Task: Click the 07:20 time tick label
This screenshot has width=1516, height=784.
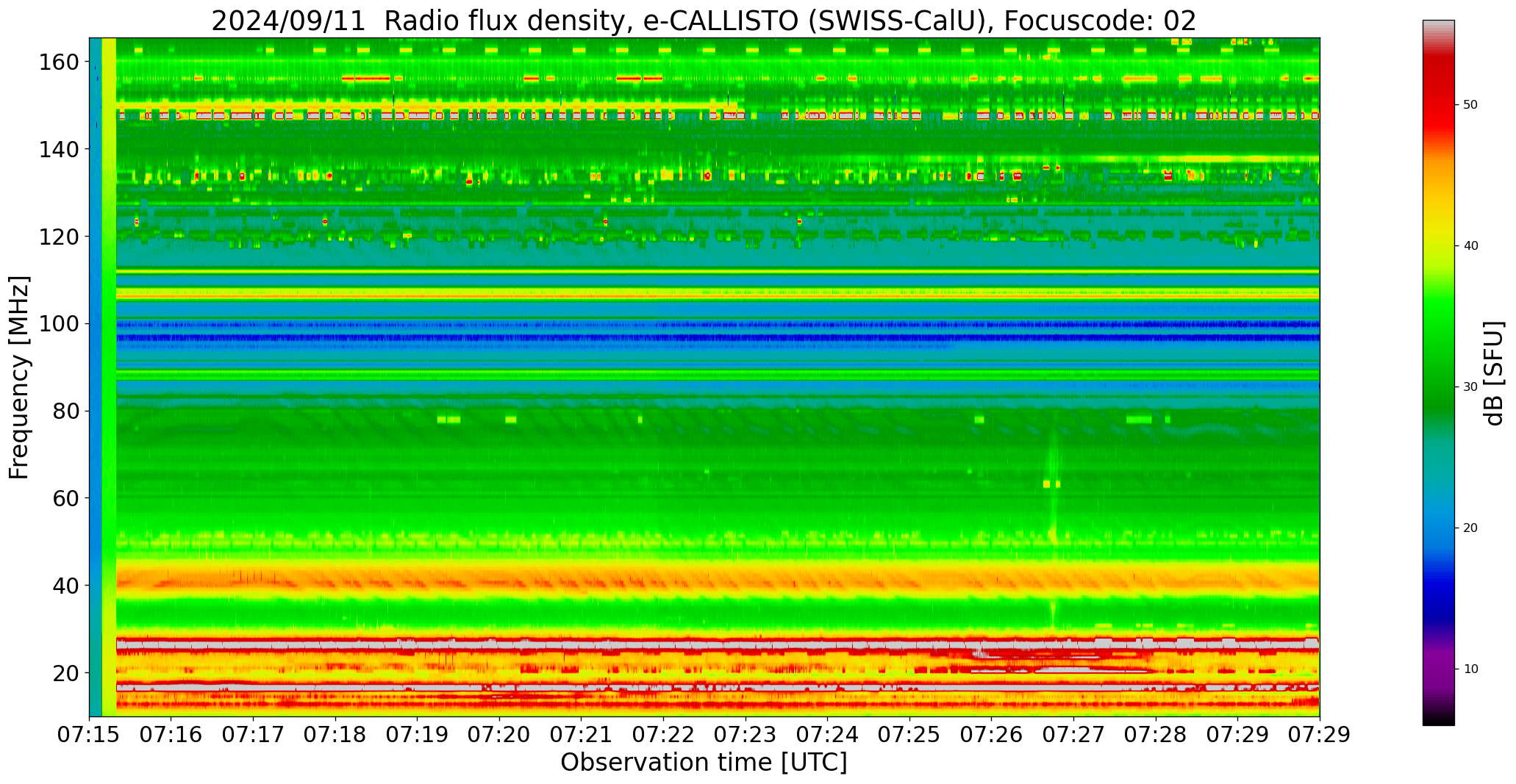Action: (x=500, y=734)
